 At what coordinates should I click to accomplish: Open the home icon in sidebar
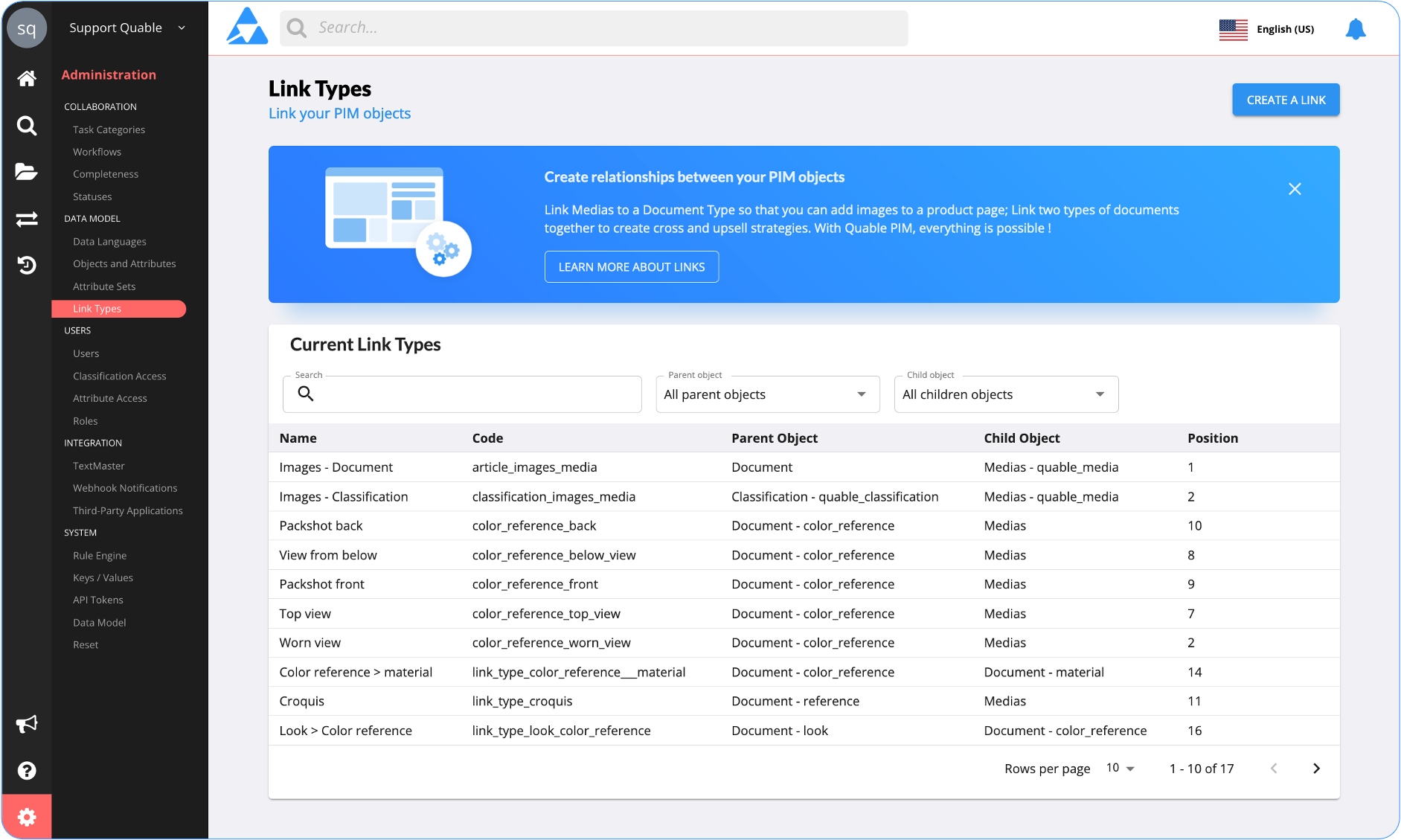pos(27,78)
